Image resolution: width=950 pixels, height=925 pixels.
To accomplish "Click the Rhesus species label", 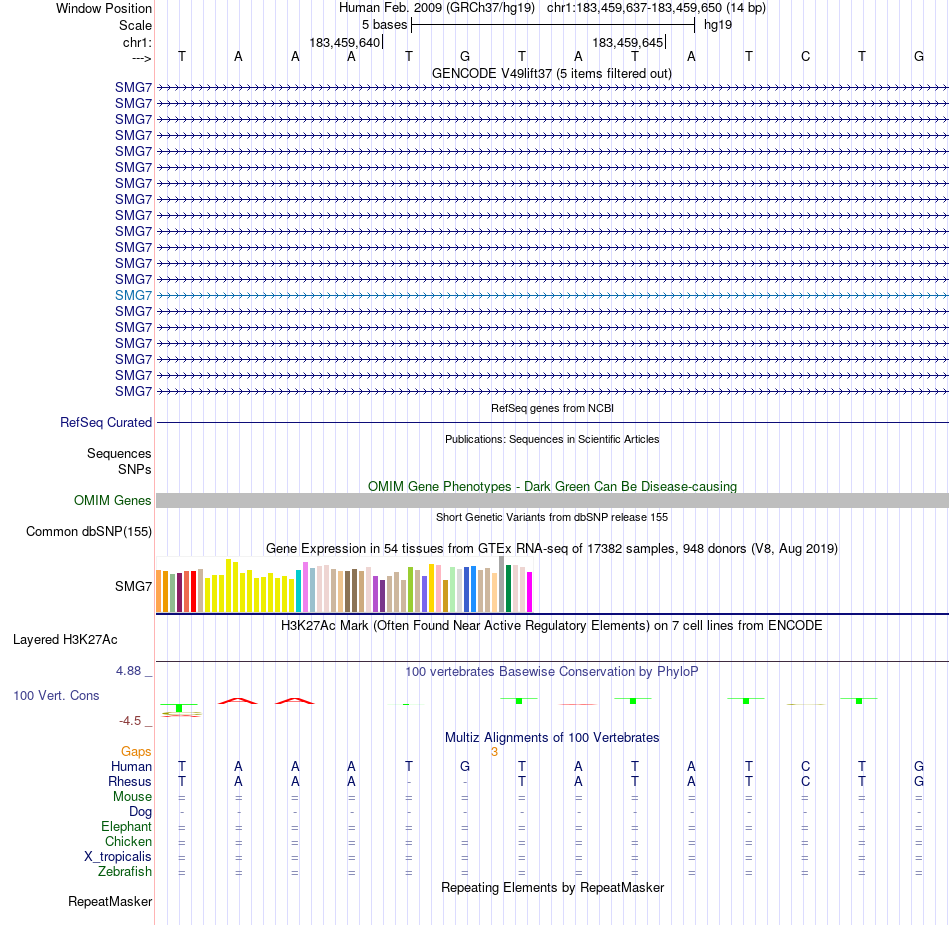I will pos(130,781).
